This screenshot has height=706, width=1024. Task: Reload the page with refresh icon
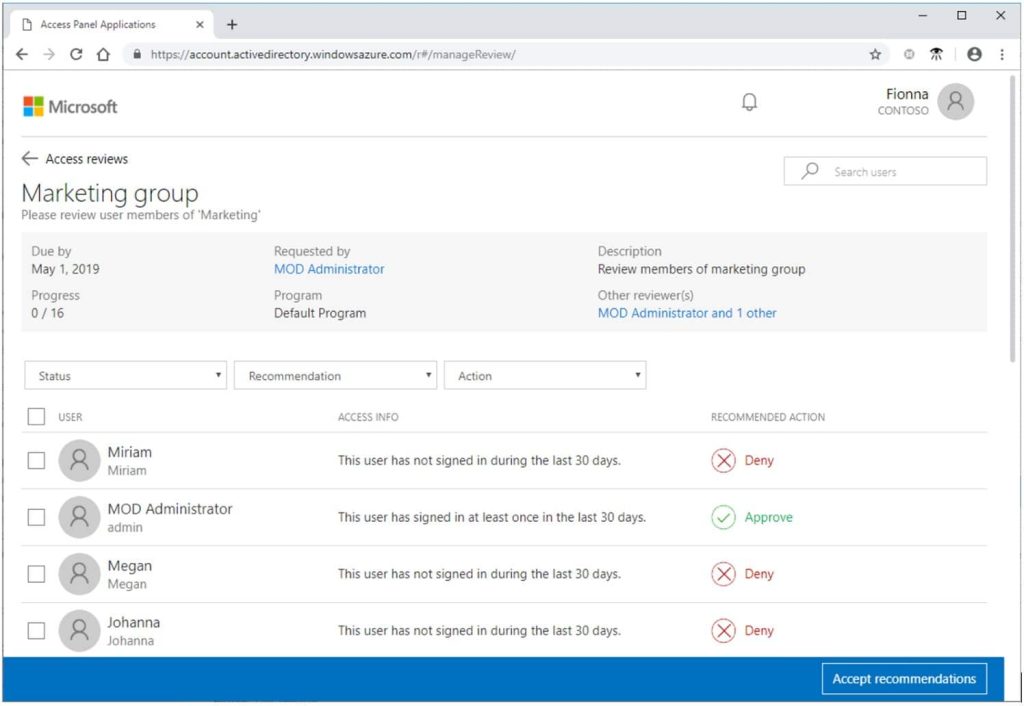click(76, 54)
